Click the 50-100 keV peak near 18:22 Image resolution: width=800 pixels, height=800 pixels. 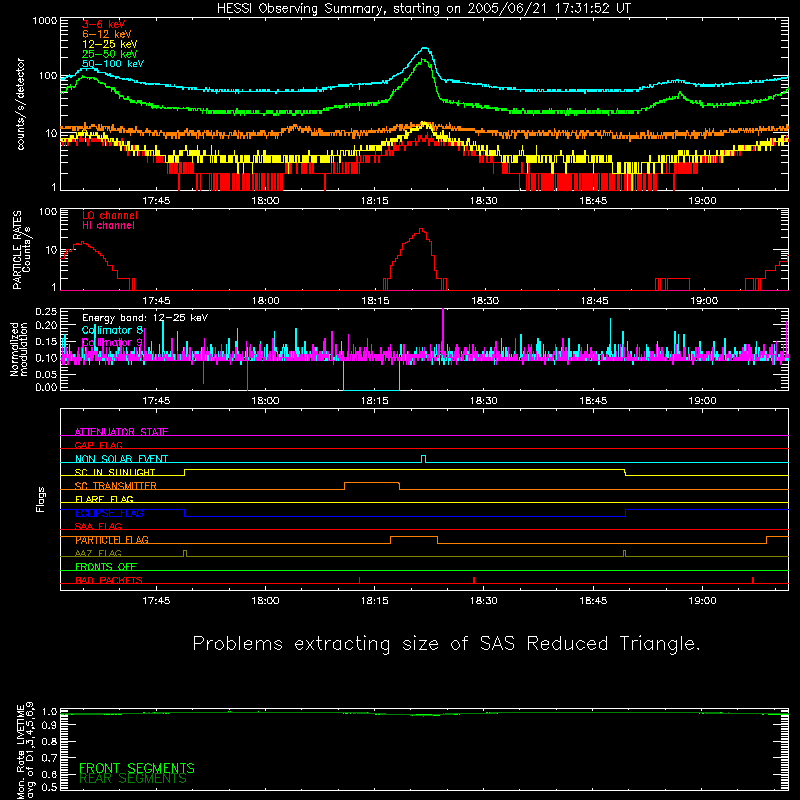(x=426, y=48)
